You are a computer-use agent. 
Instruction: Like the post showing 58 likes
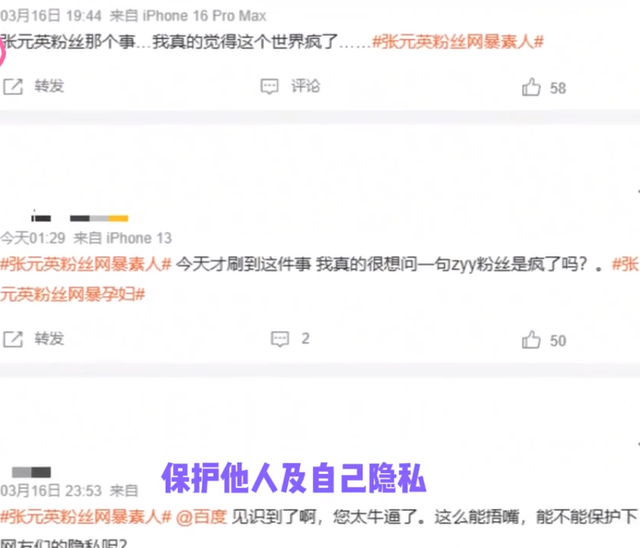tap(531, 87)
